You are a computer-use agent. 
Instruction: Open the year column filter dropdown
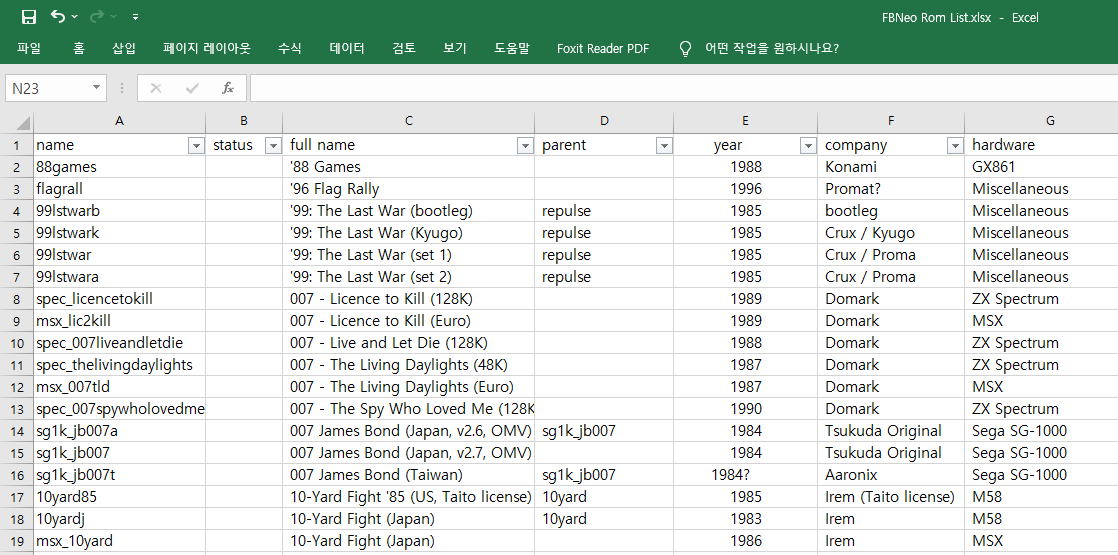(808, 146)
